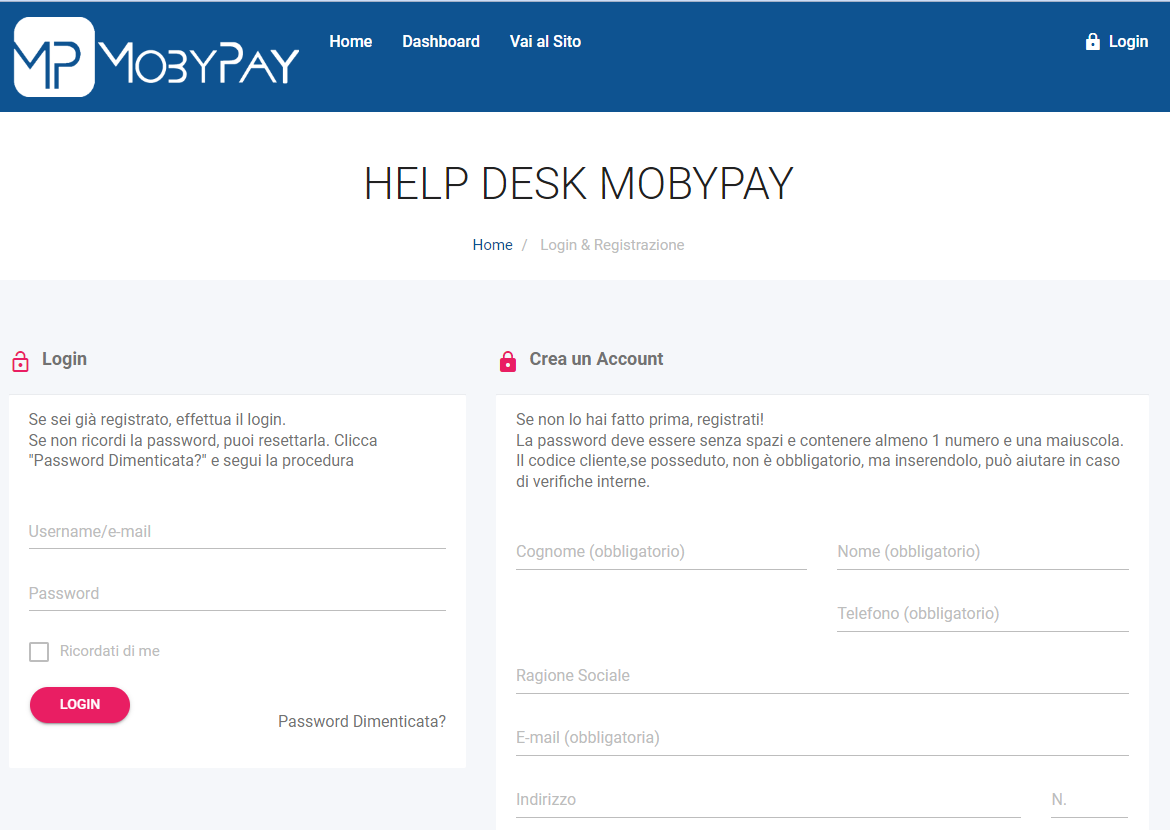Focus the Indirizzo field
Screen dimensions: 1170x830
tap(768, 800)
